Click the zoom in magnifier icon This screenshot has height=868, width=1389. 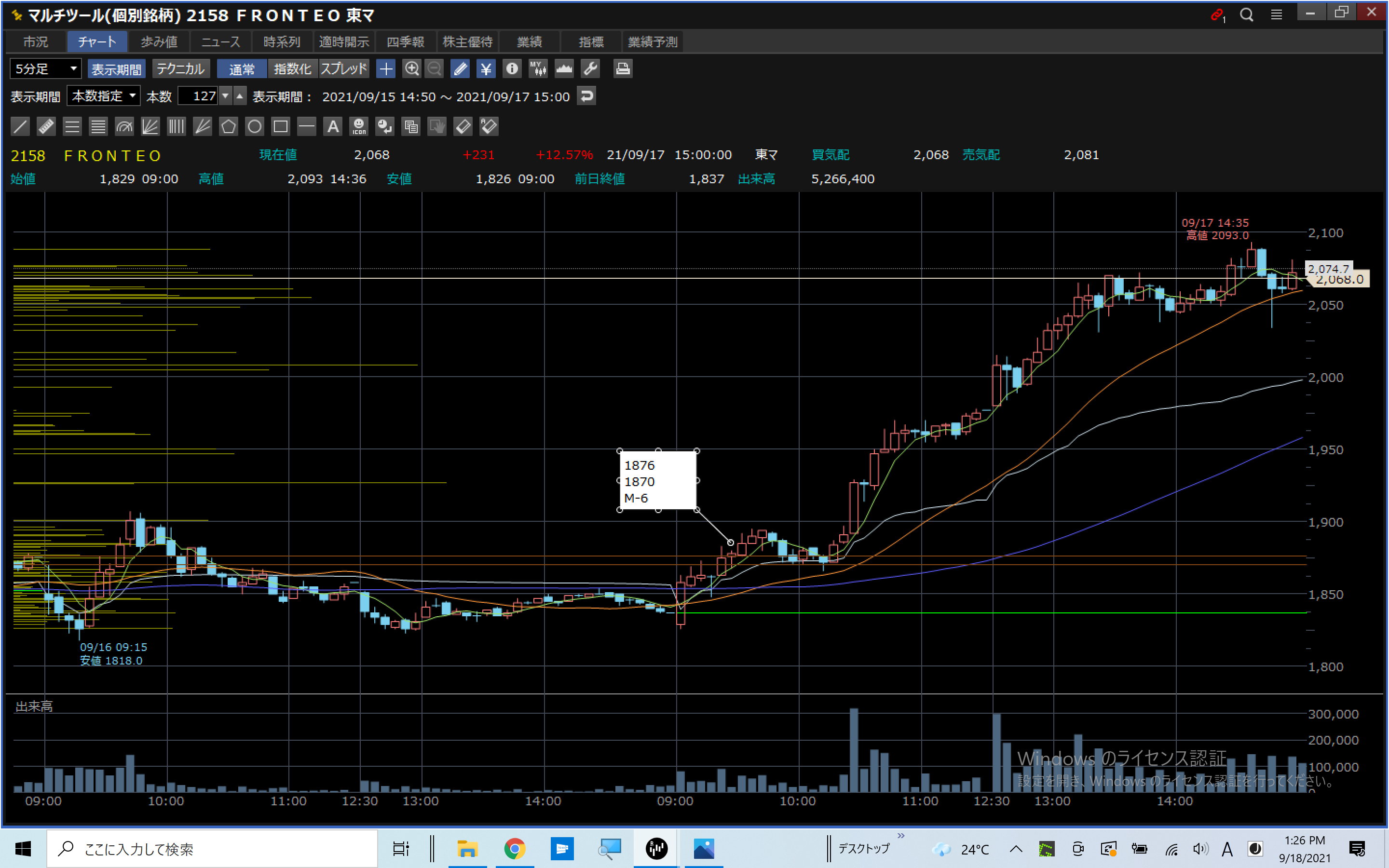(x=411, y=69)
